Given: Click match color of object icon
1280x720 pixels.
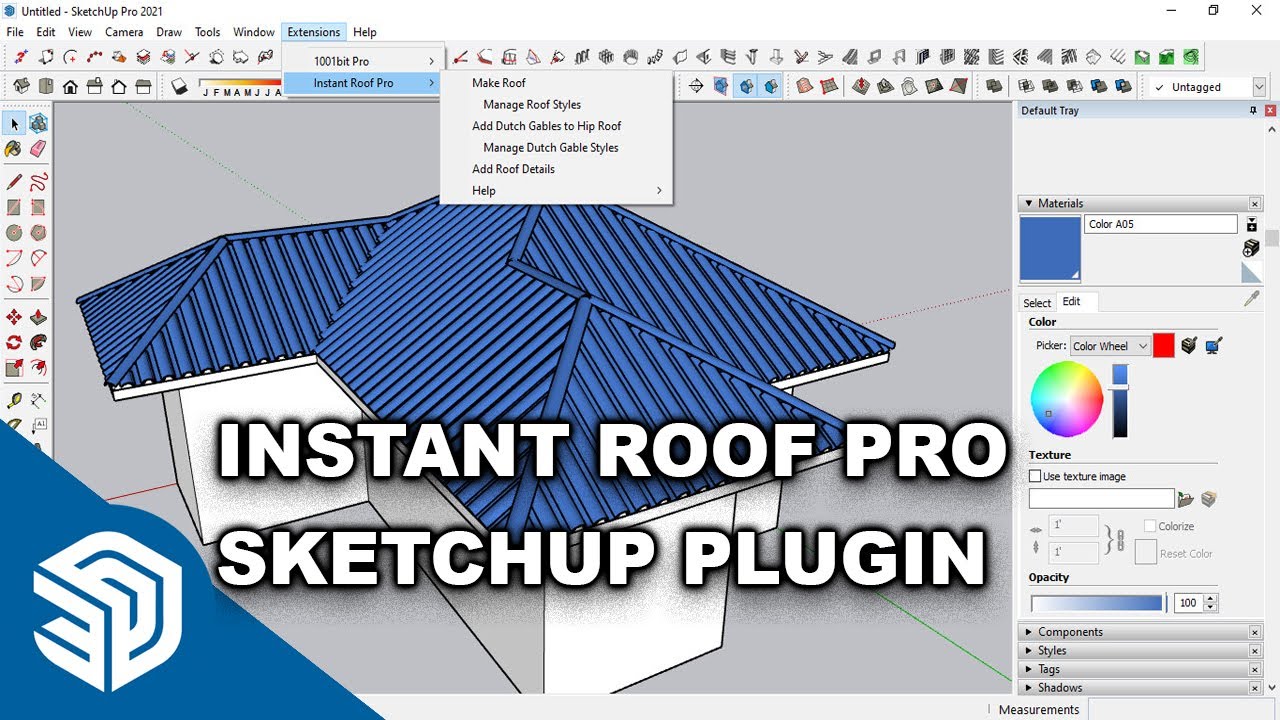Looking at the screenshot, I should [1189, 346].
